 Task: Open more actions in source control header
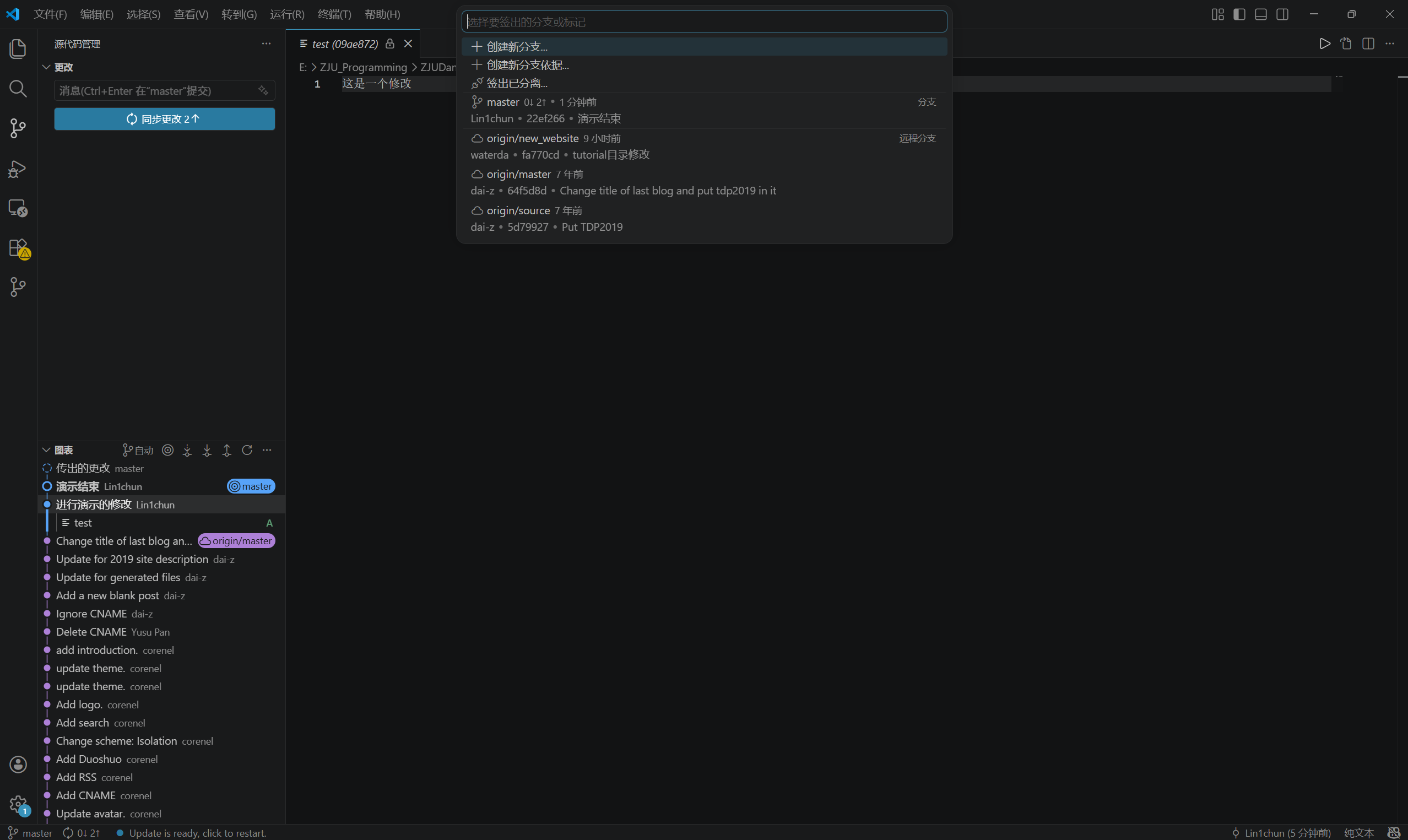[266, 44]
